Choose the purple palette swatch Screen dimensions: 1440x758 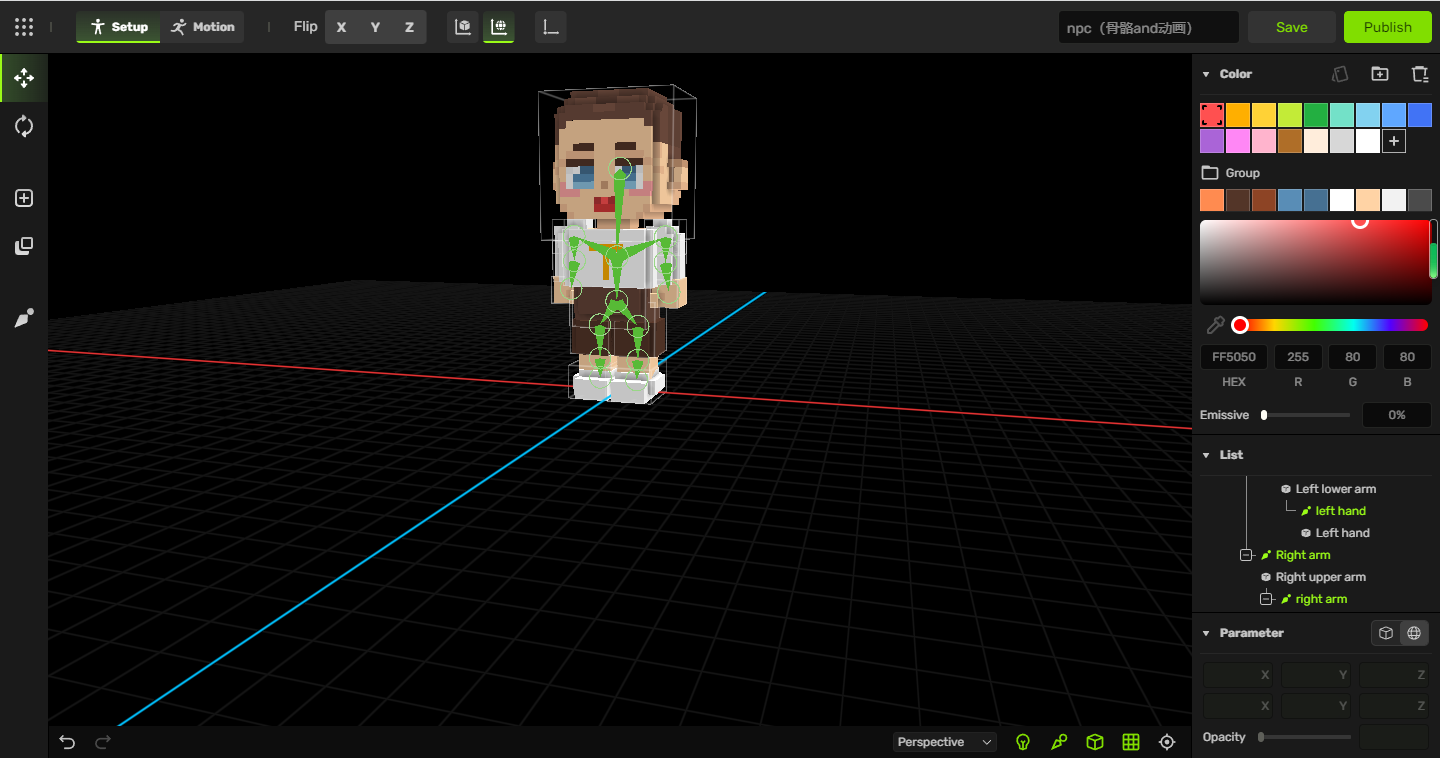click(x=1212, y=141)
